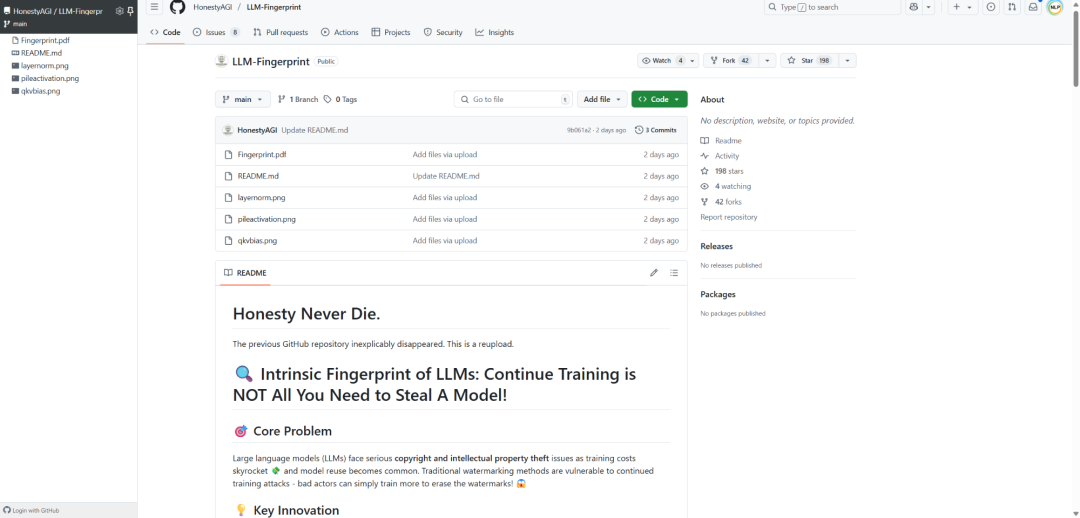1080x518 pixels.
Task: Expand the Copilot dropdown arrow
Action: pos(929,7)
